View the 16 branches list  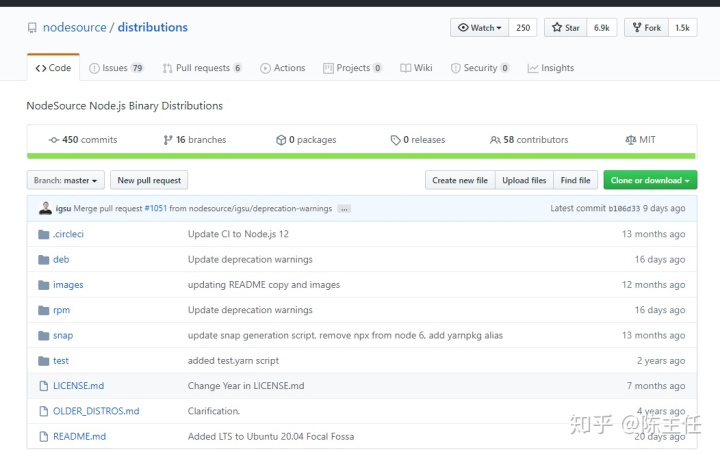pyautogui.click(x=195, y=140)
